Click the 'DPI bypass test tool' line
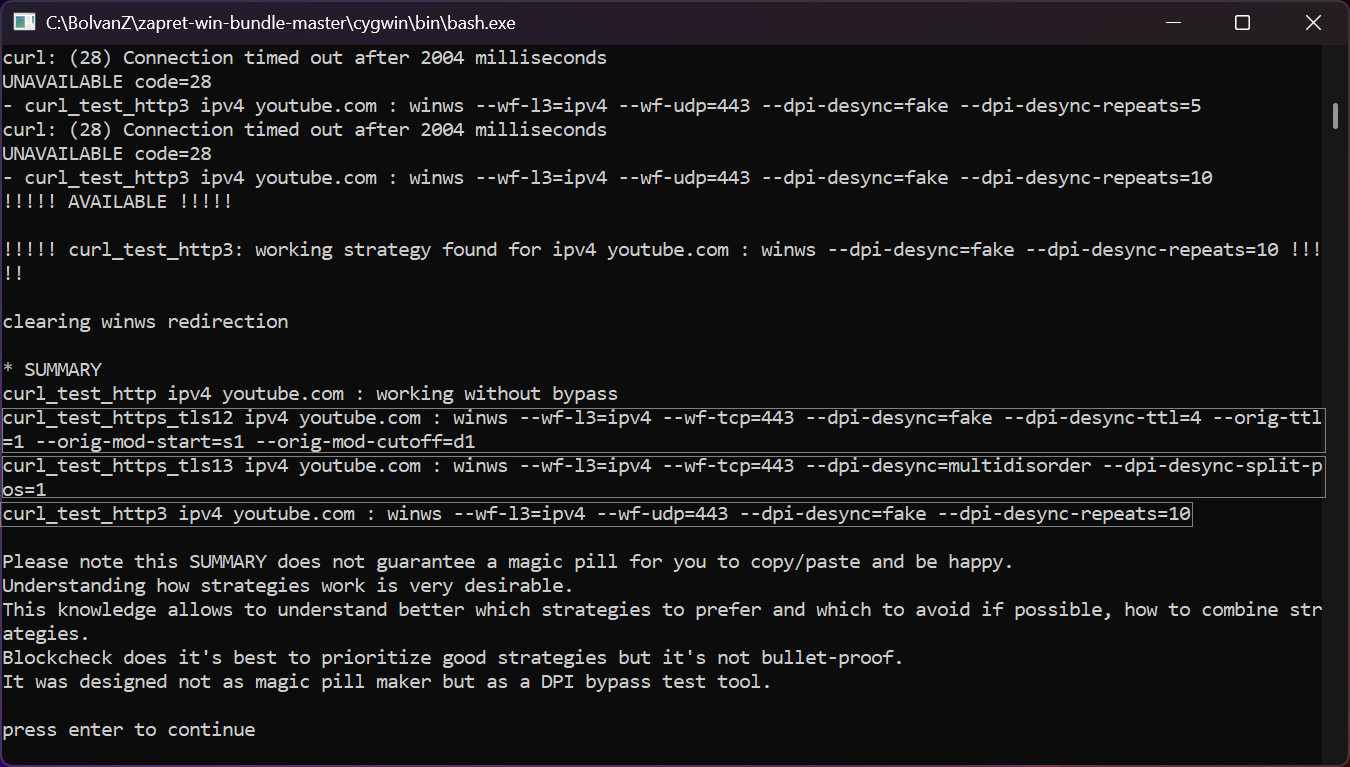This screenshot has height=767, width=1350. point(386,682)
